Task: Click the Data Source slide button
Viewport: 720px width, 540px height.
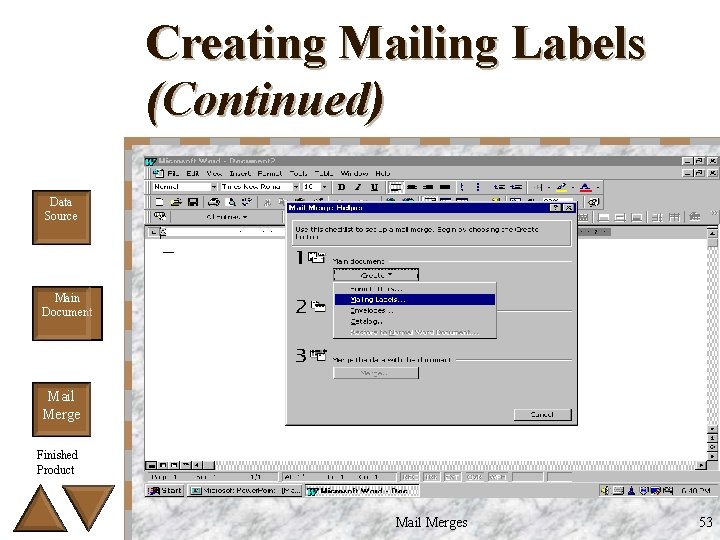Action: (62, 217)
